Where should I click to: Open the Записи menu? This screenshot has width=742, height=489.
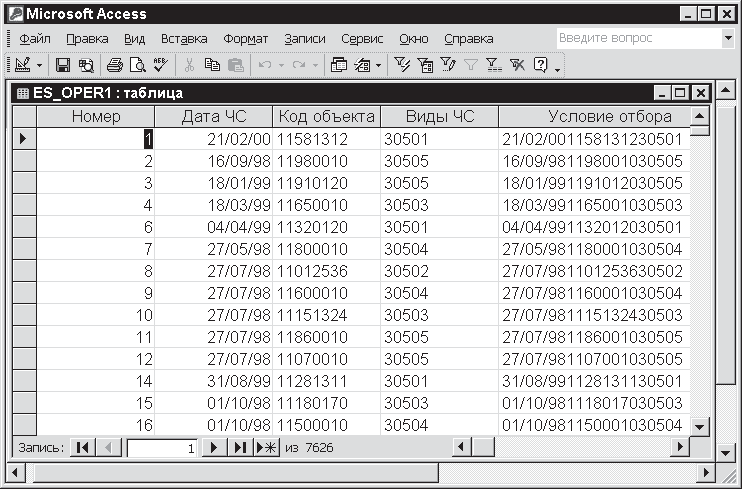coord(304,39)
